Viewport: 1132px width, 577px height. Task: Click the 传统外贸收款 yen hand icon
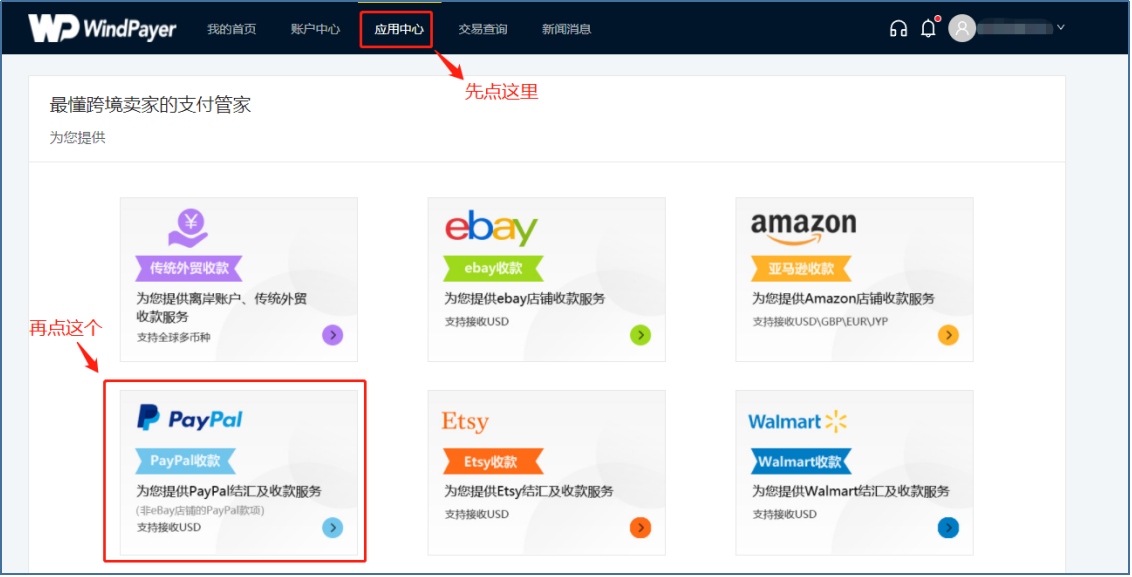[188, 229]
